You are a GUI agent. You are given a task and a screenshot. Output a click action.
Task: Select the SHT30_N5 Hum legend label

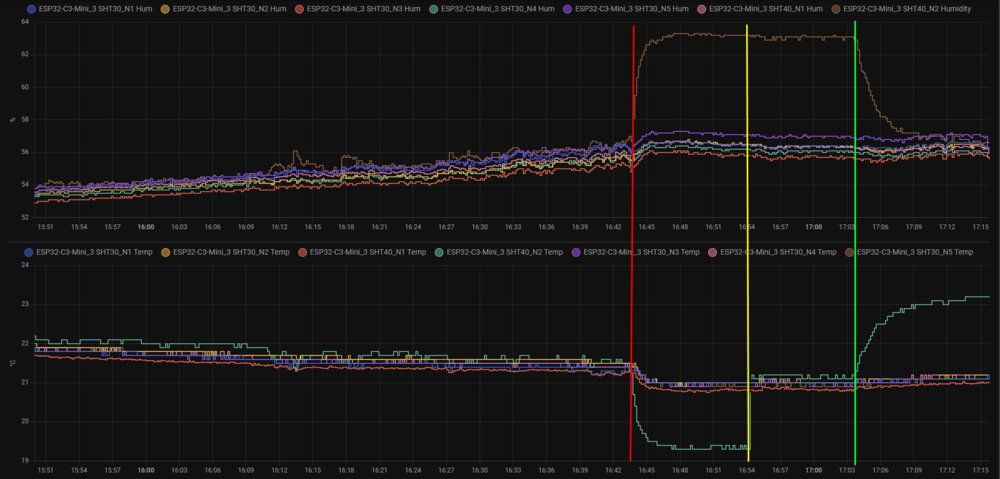tap(632, 10)
